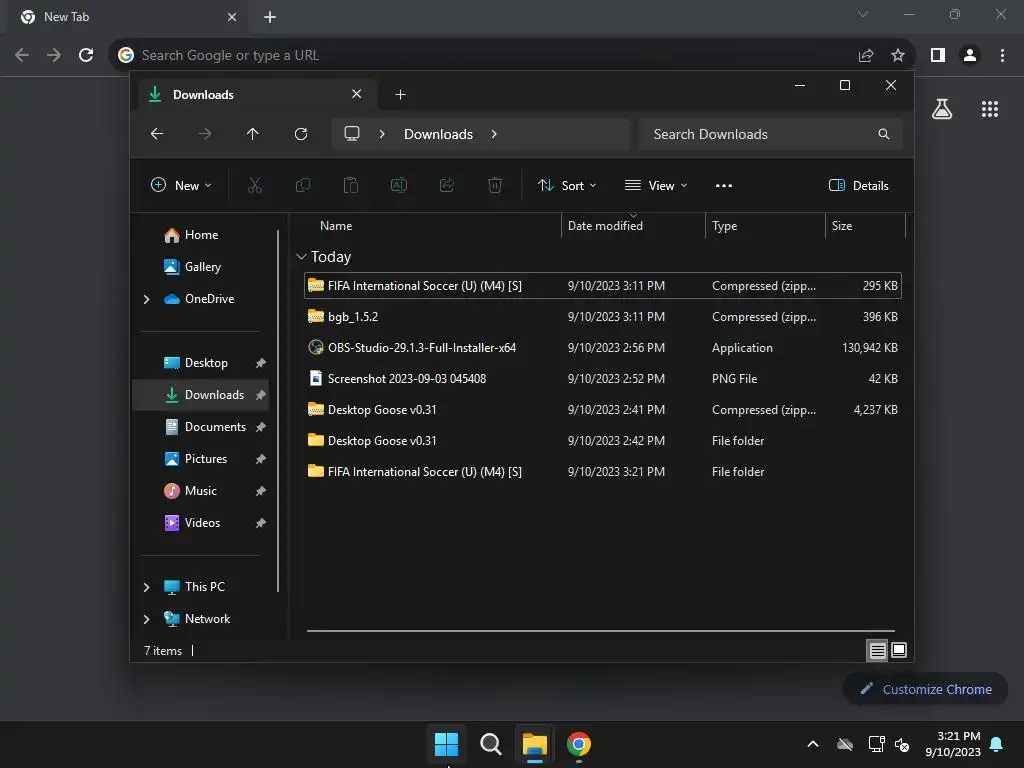
Task: Select the New Tab tab in Chrome
Action: [x=127, y=17]
